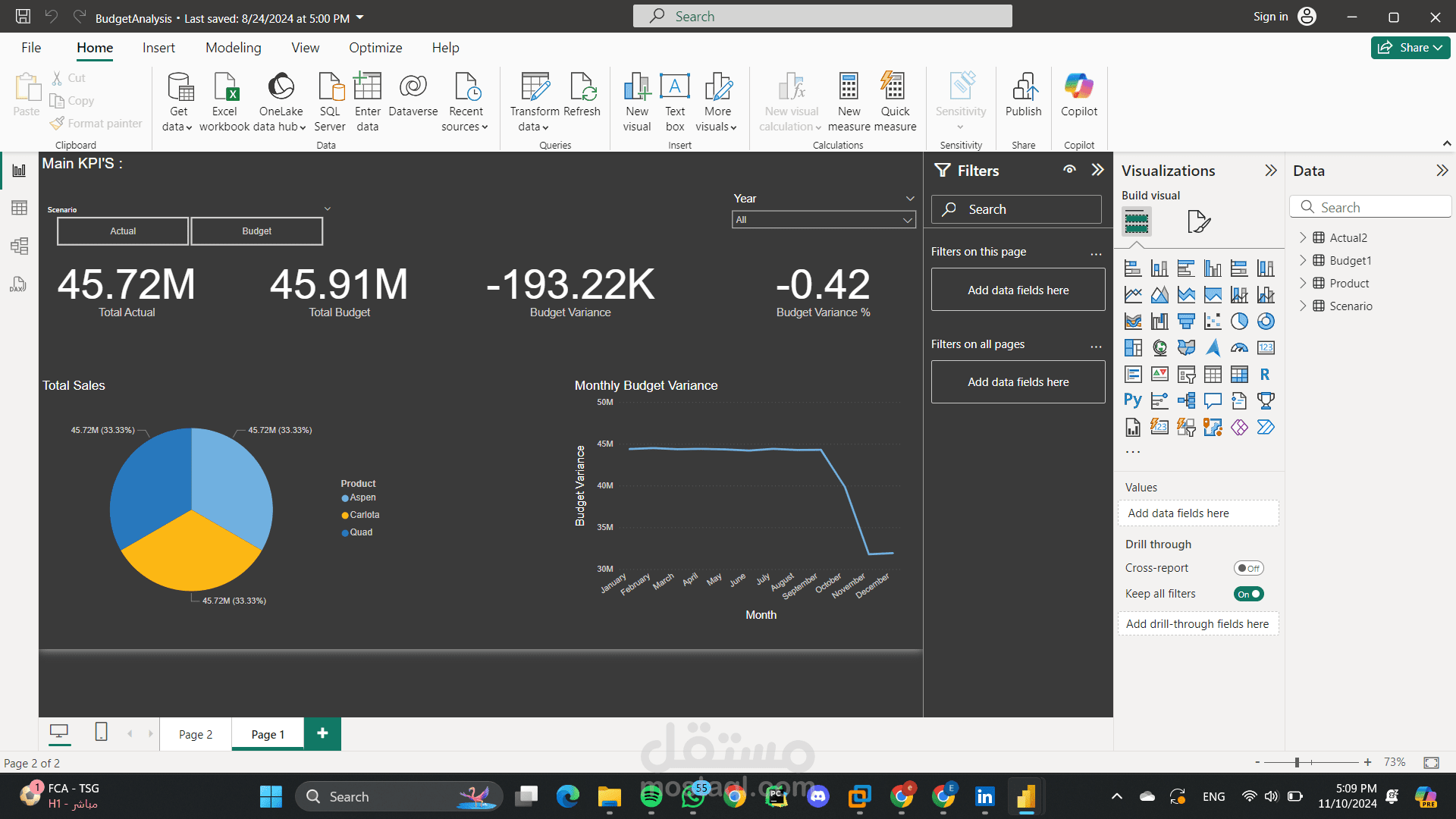Open Model view from the left sidebar
This screenshot has height=819, width=1456.
tap(19, 246)
